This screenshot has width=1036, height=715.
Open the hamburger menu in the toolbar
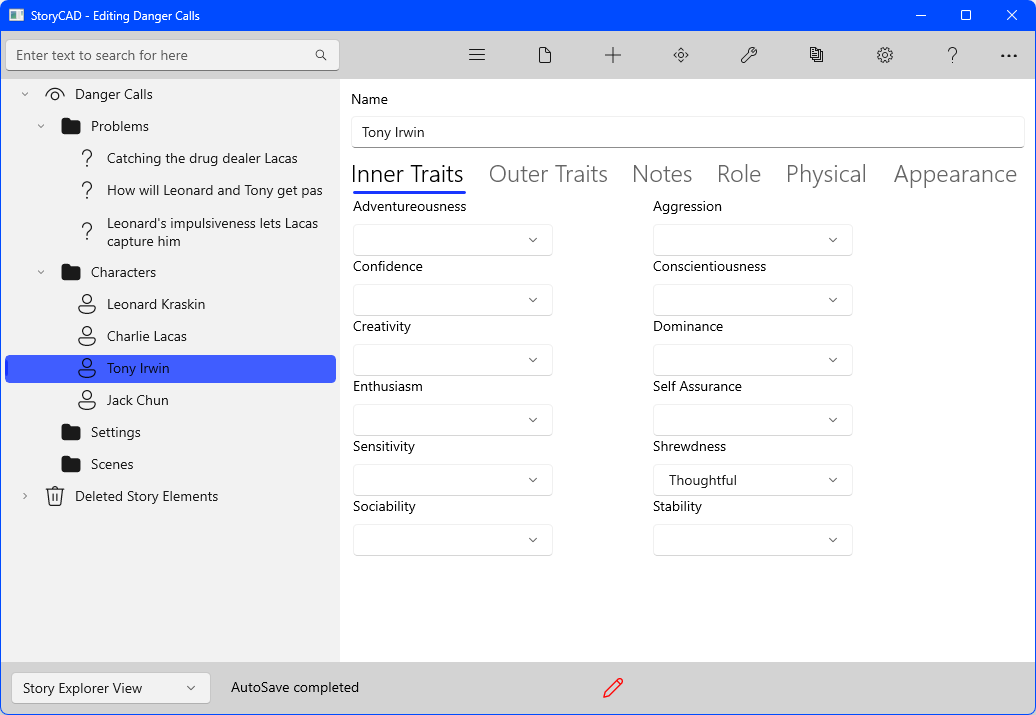coord(477,55)
